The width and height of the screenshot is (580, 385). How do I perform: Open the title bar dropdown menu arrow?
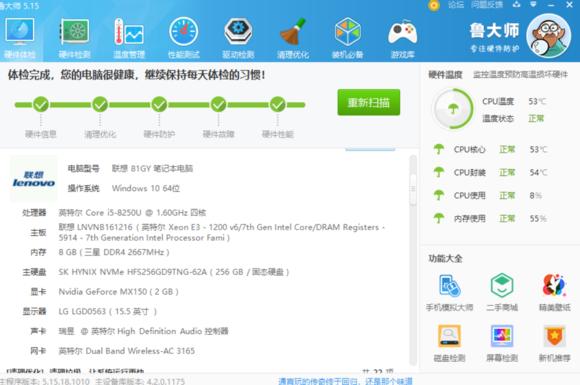click(x=533, y=4)
